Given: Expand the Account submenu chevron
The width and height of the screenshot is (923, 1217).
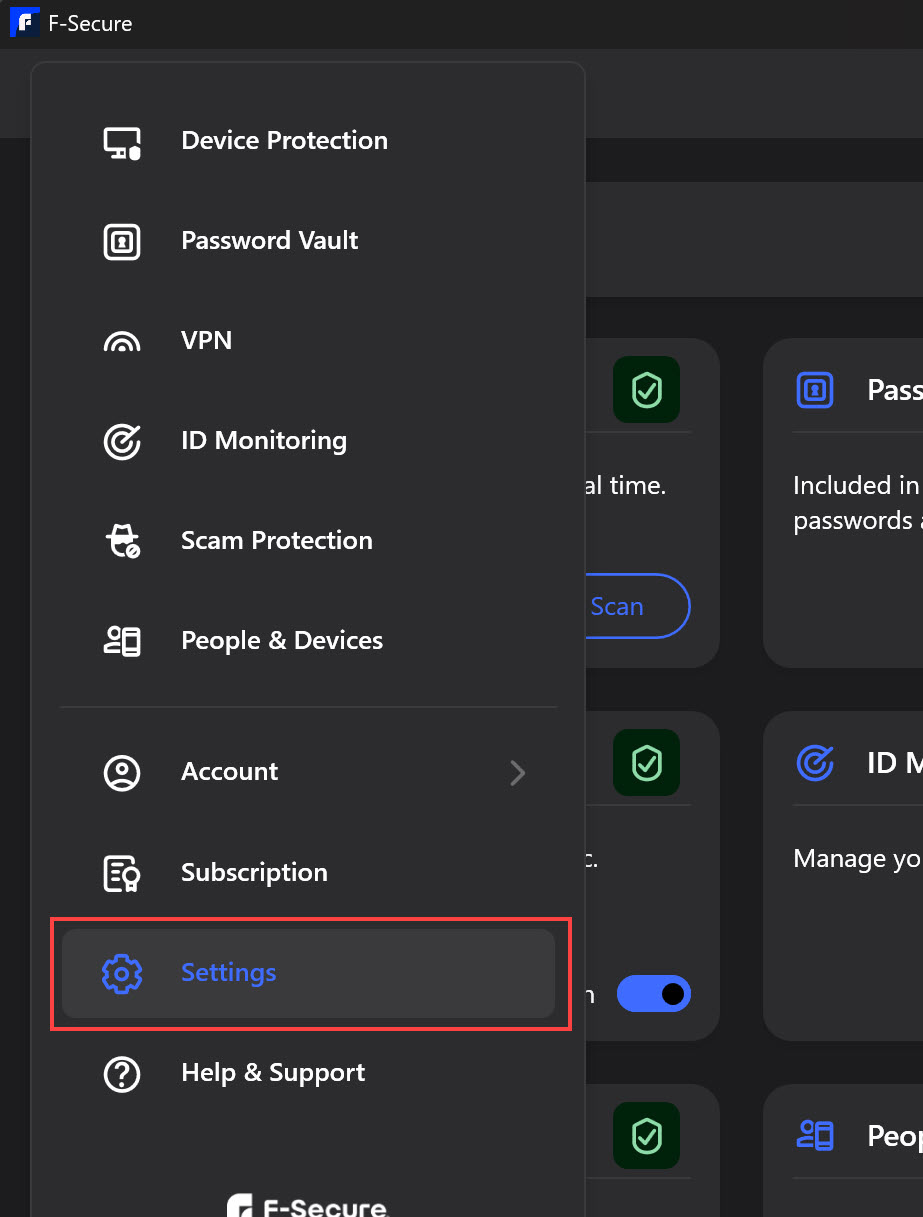Looking at the screenshot, I should 517,773.
